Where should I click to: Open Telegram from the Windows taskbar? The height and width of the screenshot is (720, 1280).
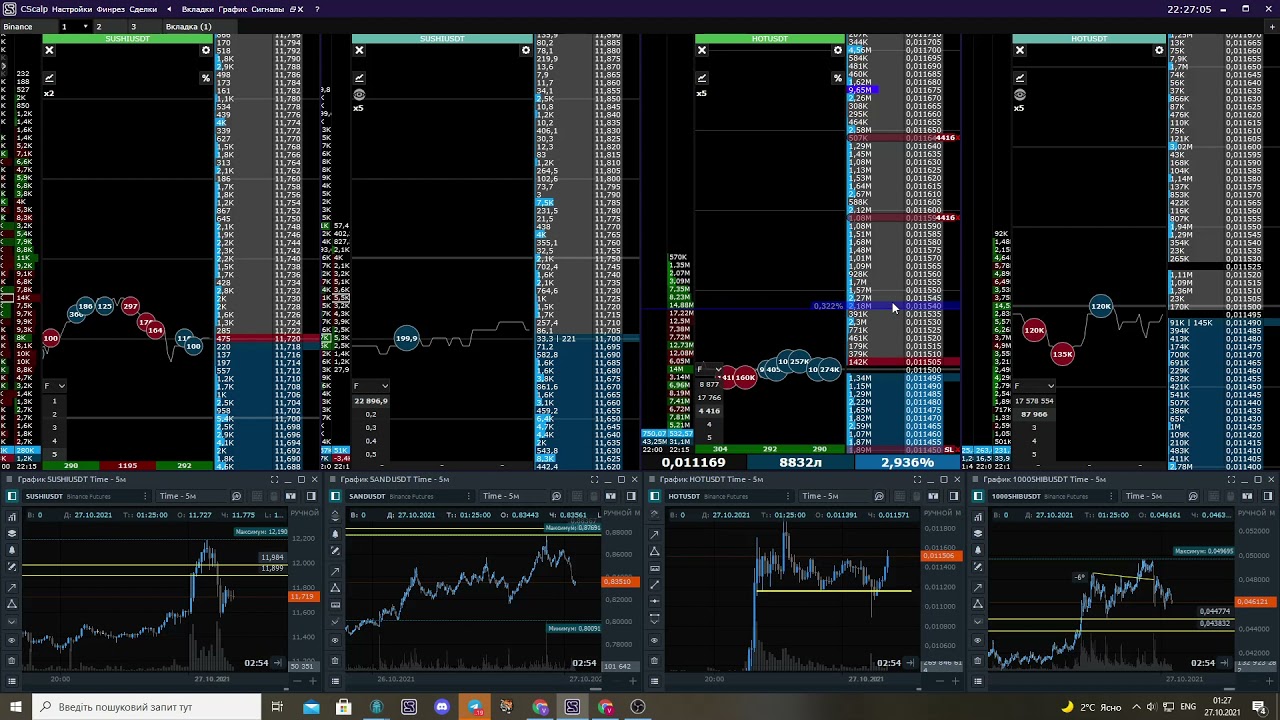pos(474,707)
